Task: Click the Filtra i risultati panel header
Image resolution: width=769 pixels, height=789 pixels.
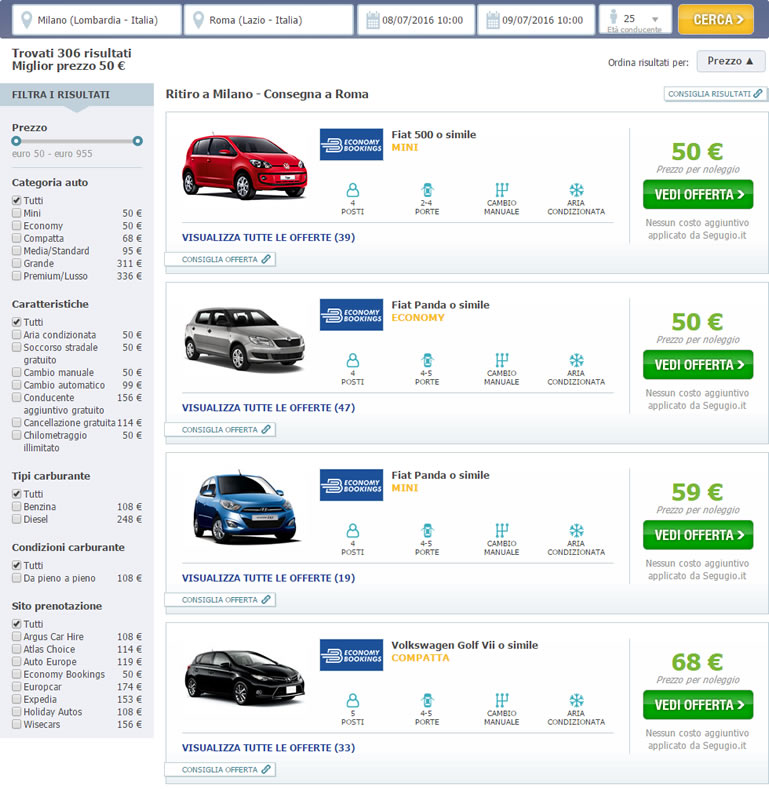Action: (x=76, y=95)
